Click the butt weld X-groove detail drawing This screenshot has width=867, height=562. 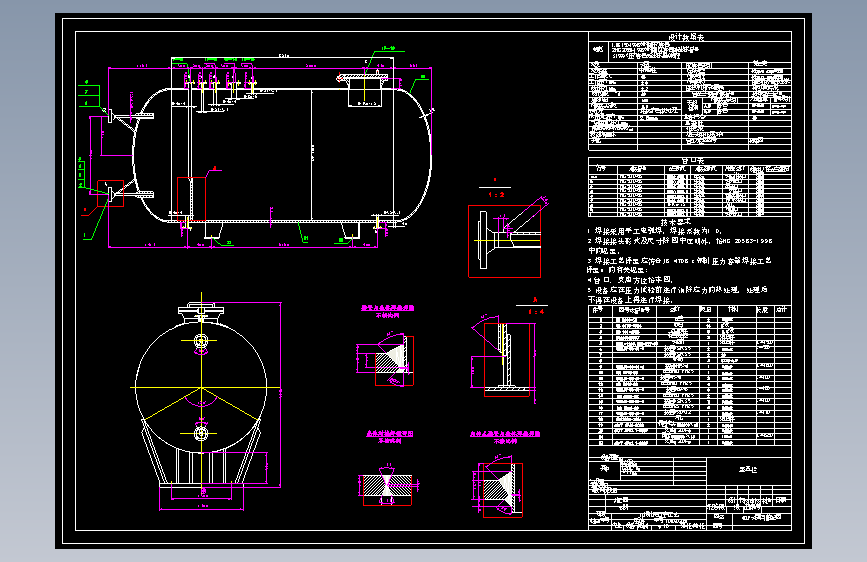[x=387, y=487]
